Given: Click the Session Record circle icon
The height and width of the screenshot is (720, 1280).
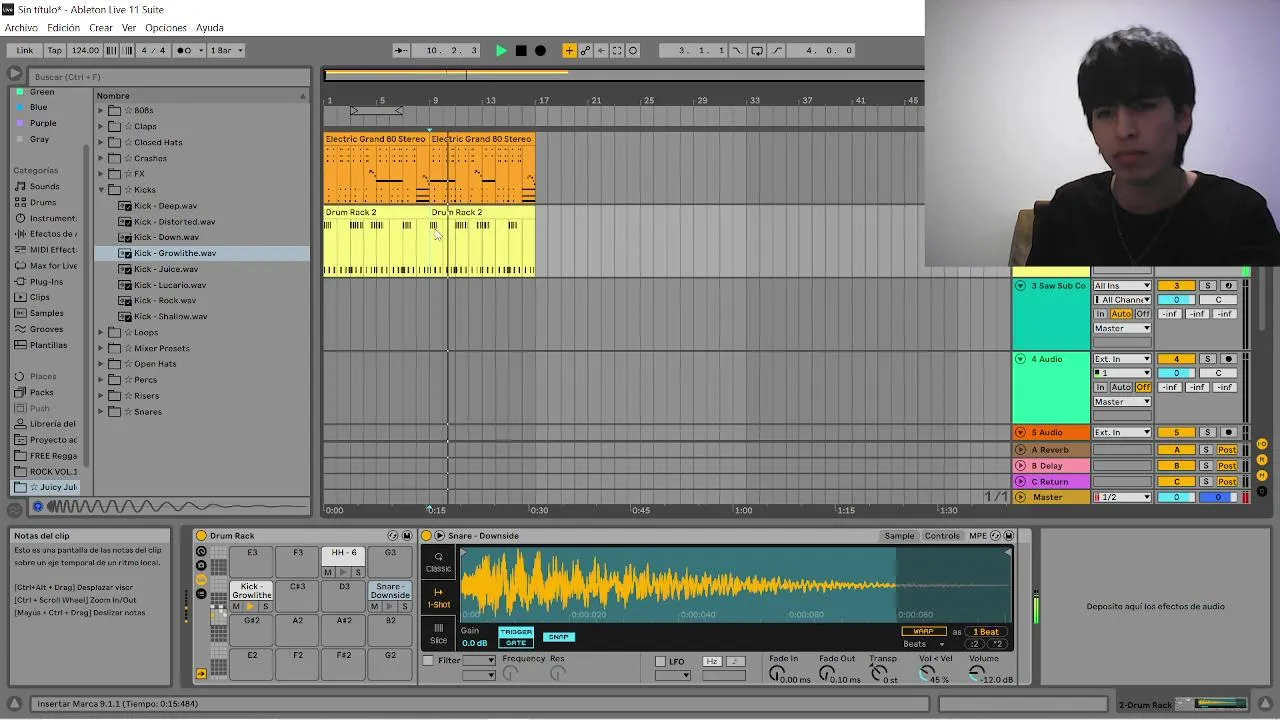Looking at the screenshot, I should [x=633, y=50].
